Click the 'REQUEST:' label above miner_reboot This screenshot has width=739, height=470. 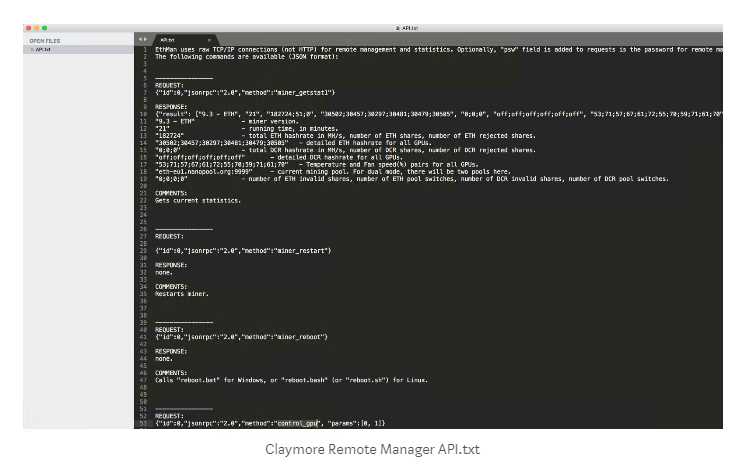click(169, 330)
